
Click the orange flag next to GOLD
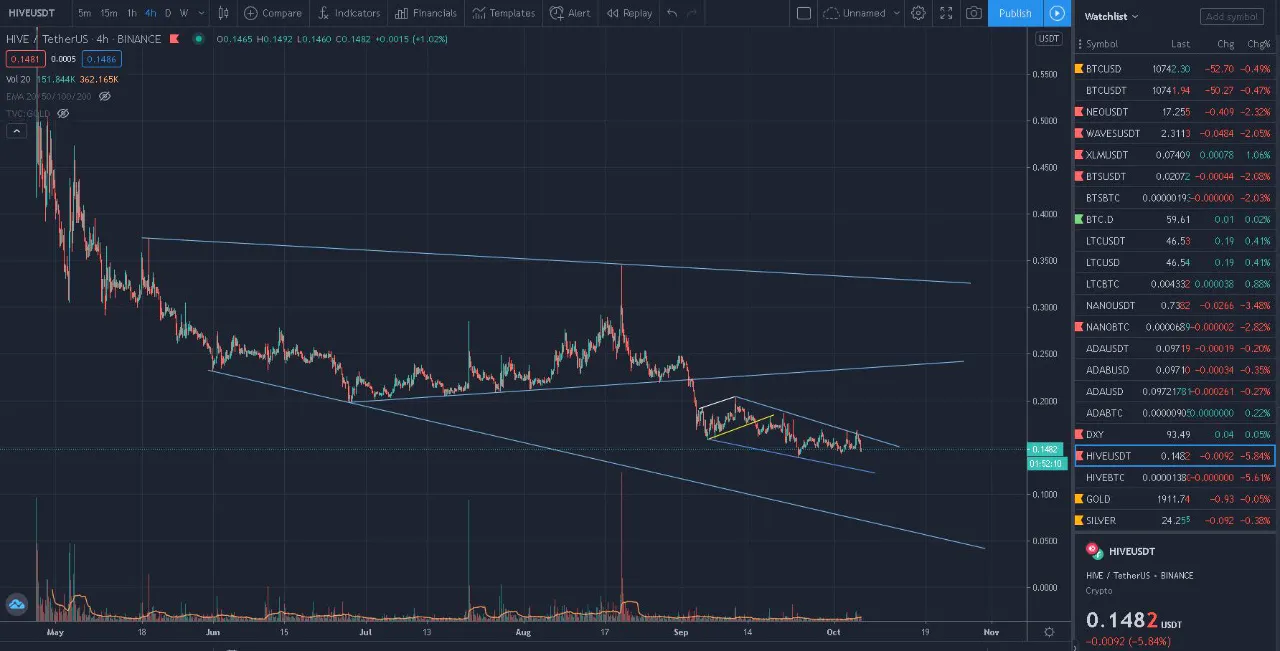(x=1079, y=499)
